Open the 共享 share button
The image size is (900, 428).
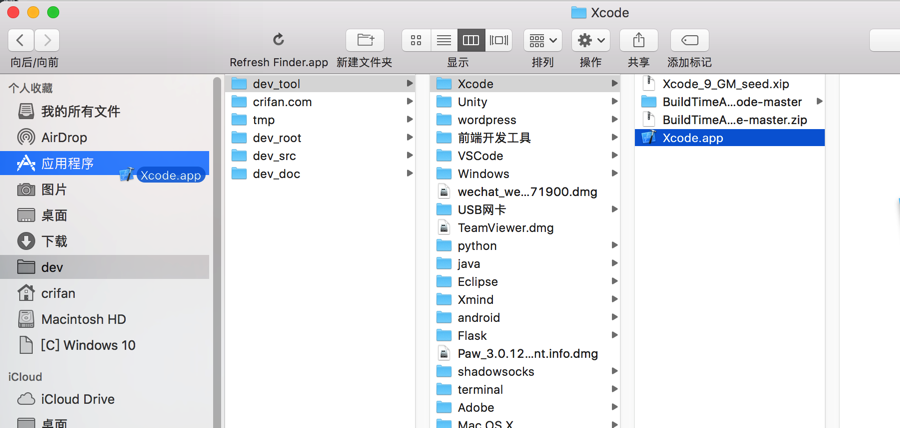pos(638,40)
